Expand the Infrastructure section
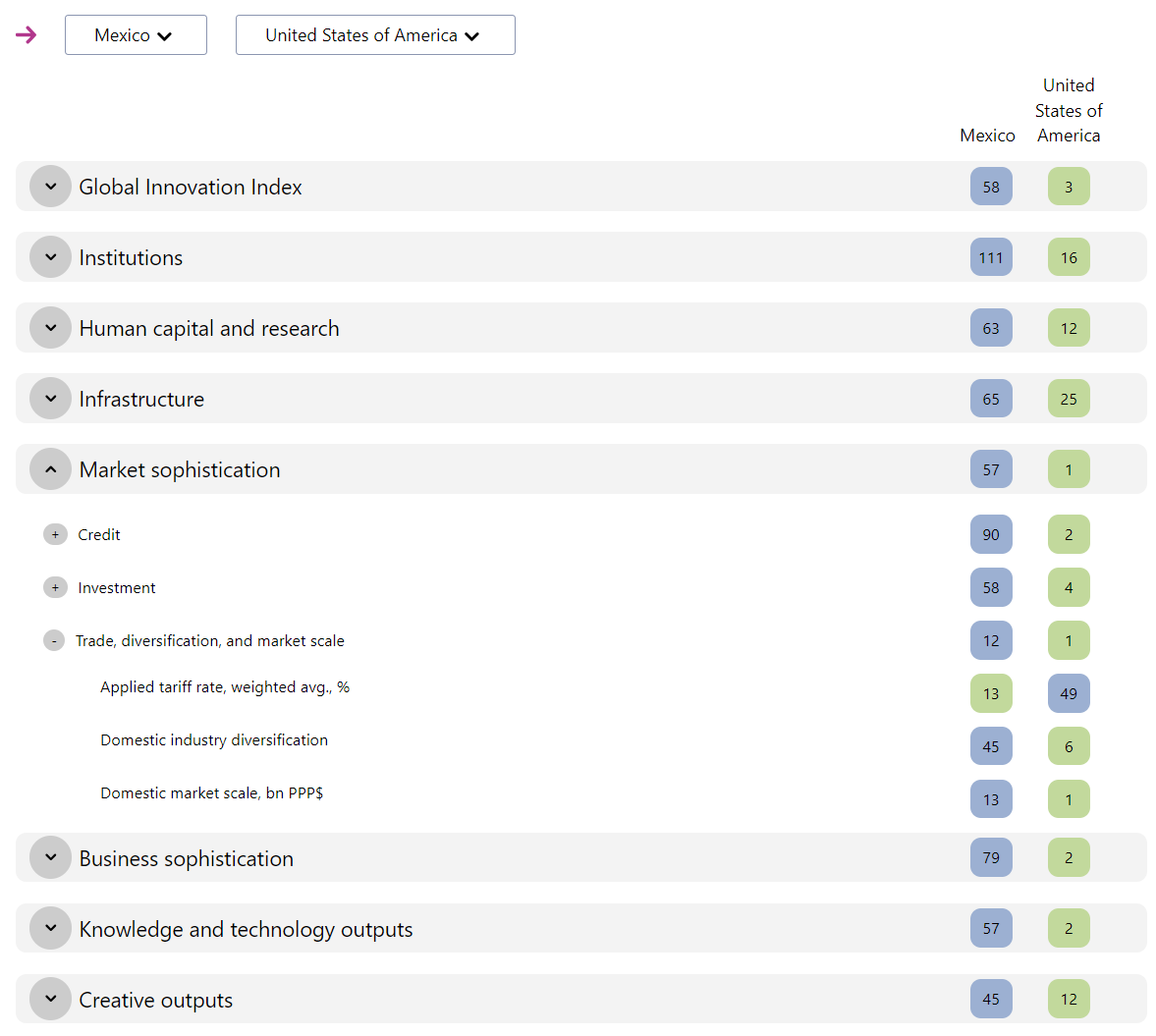This screenshot has height=1036, width=1156. point(50,399)
